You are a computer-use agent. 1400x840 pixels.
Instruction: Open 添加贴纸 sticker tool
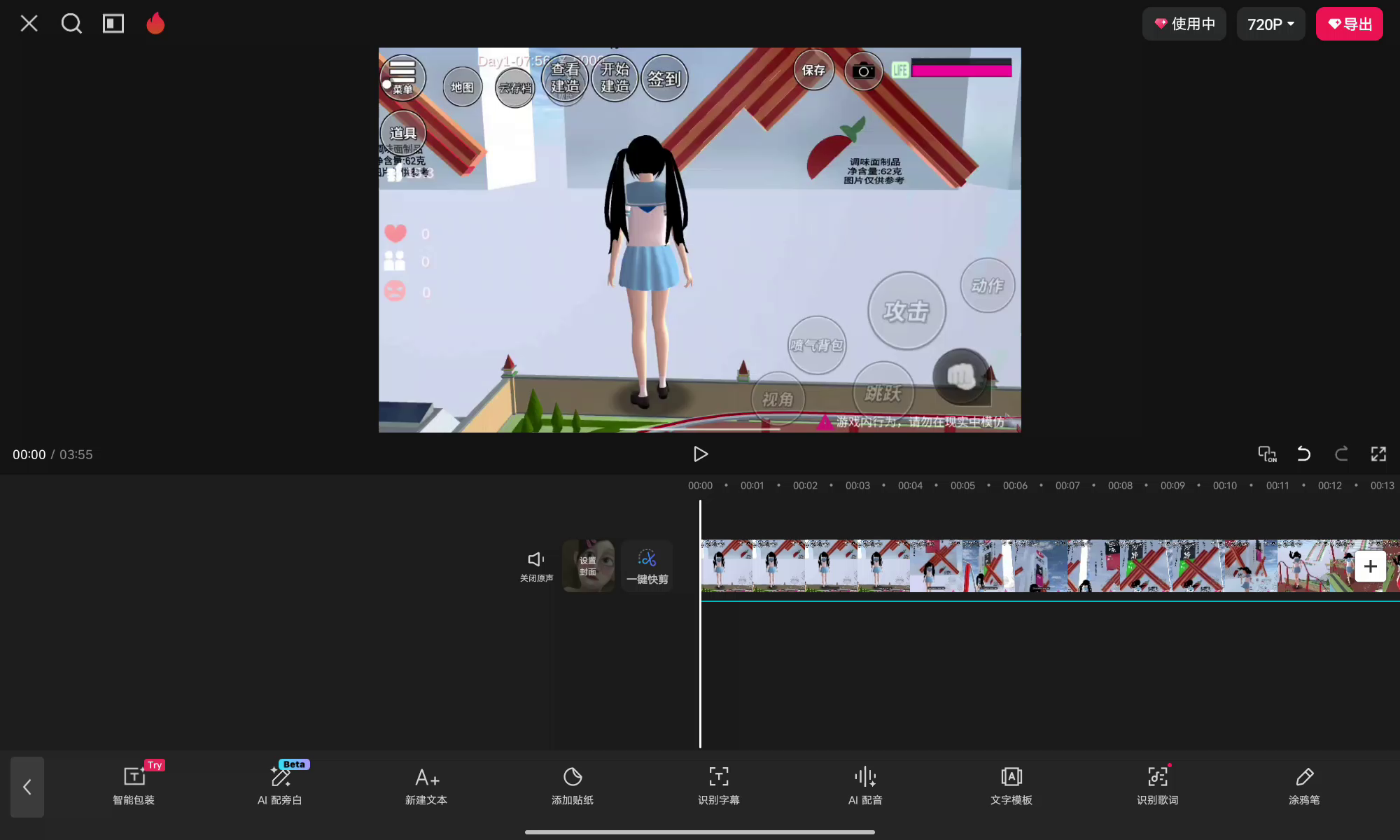tap(572, 785)
